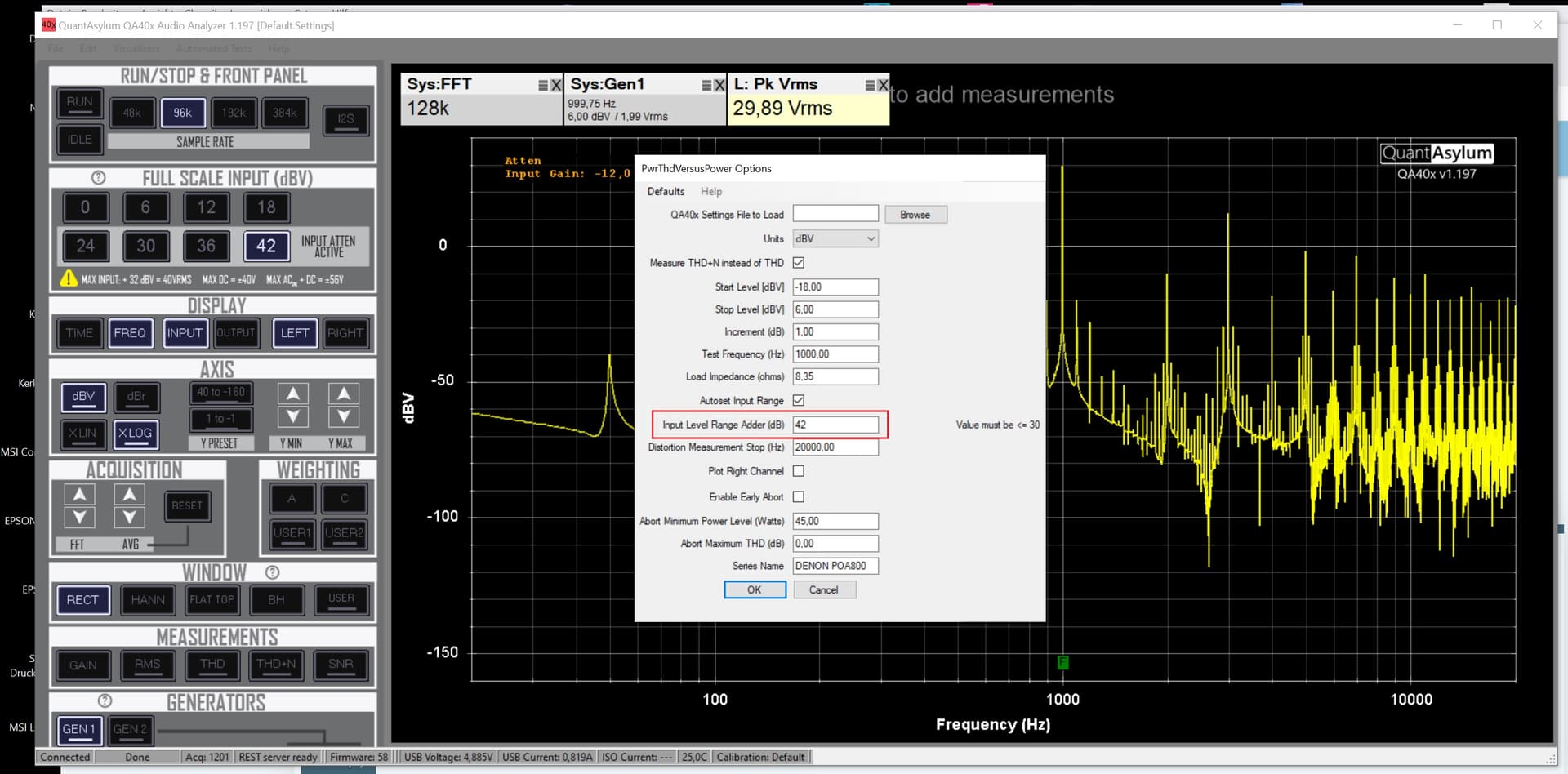Enable the Plot Right Channel checkbox
Viewport: 1568px width, 774px height.
[799, 471]
